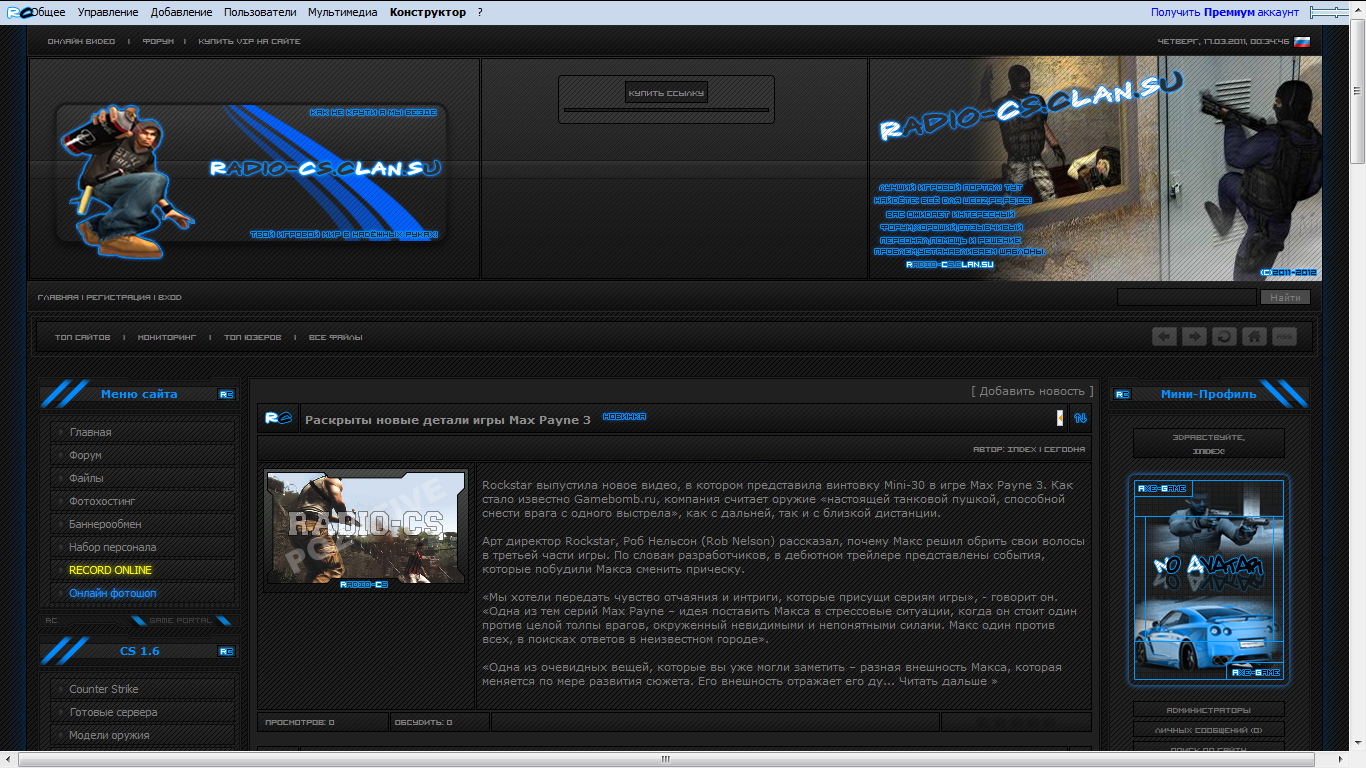1366x768 pixels.
Task: Open the Регистрация link
Action: point(118,298)
